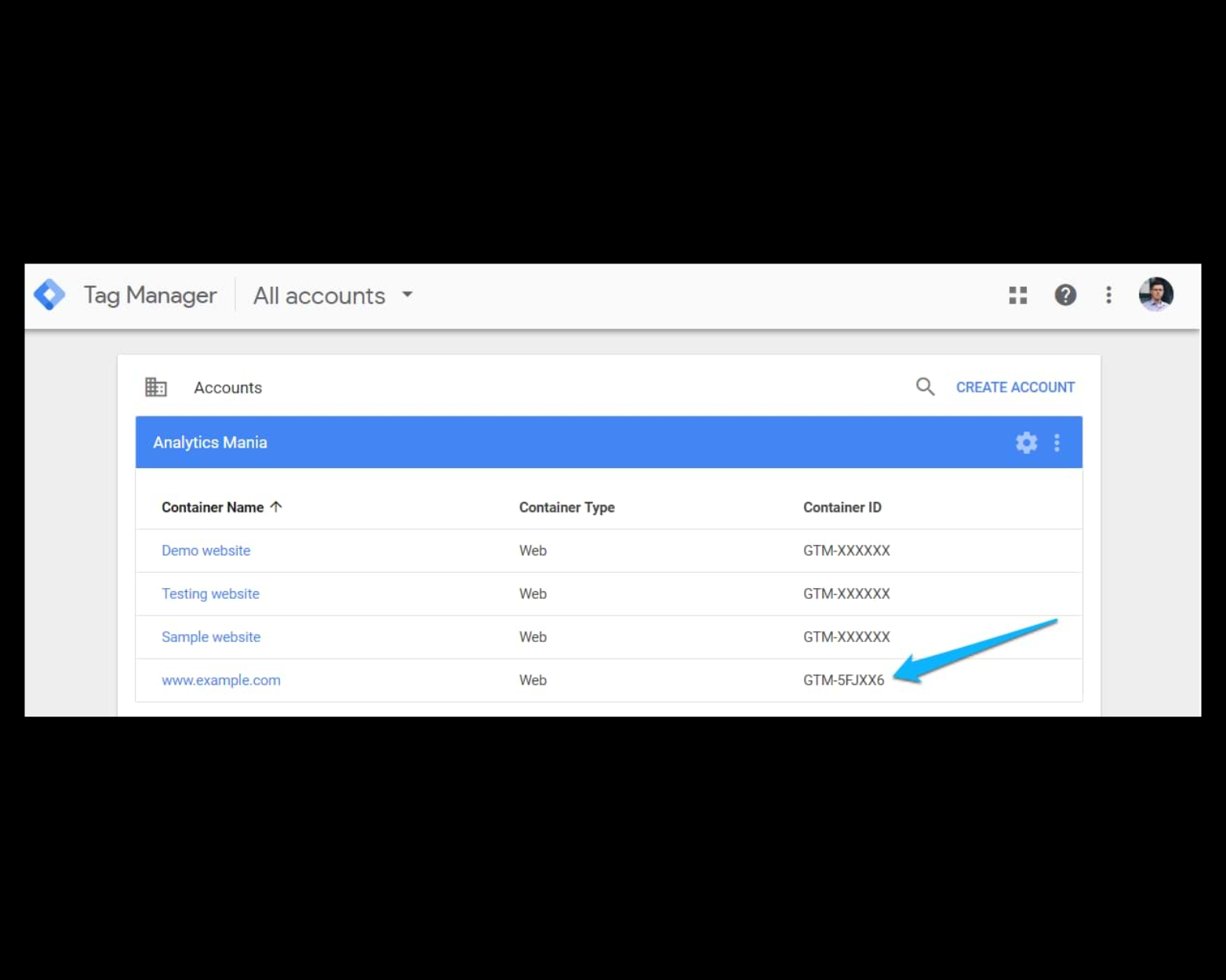
Task: Click the Google Tag Manager logo
Action: [x=49, y=296]
